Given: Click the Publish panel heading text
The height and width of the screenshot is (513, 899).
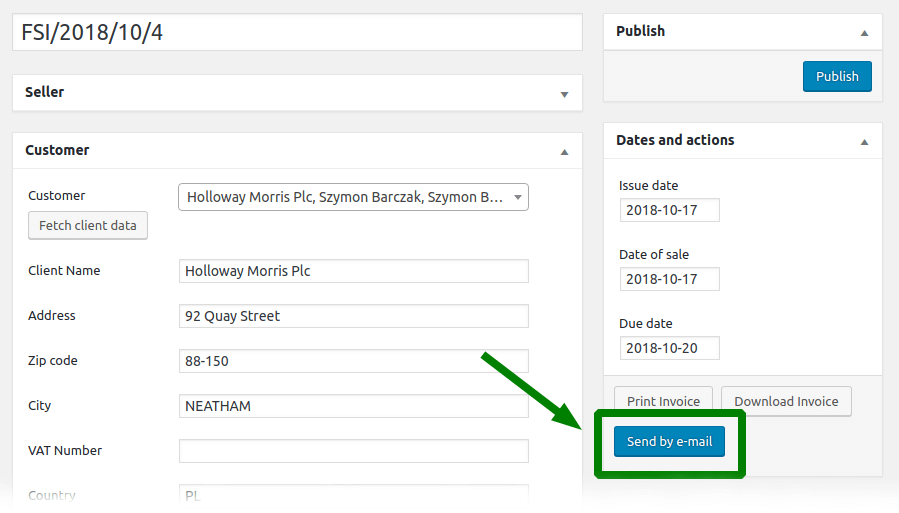Looking at the screenshot, I should pyautogui.click(x=640, y=31).
